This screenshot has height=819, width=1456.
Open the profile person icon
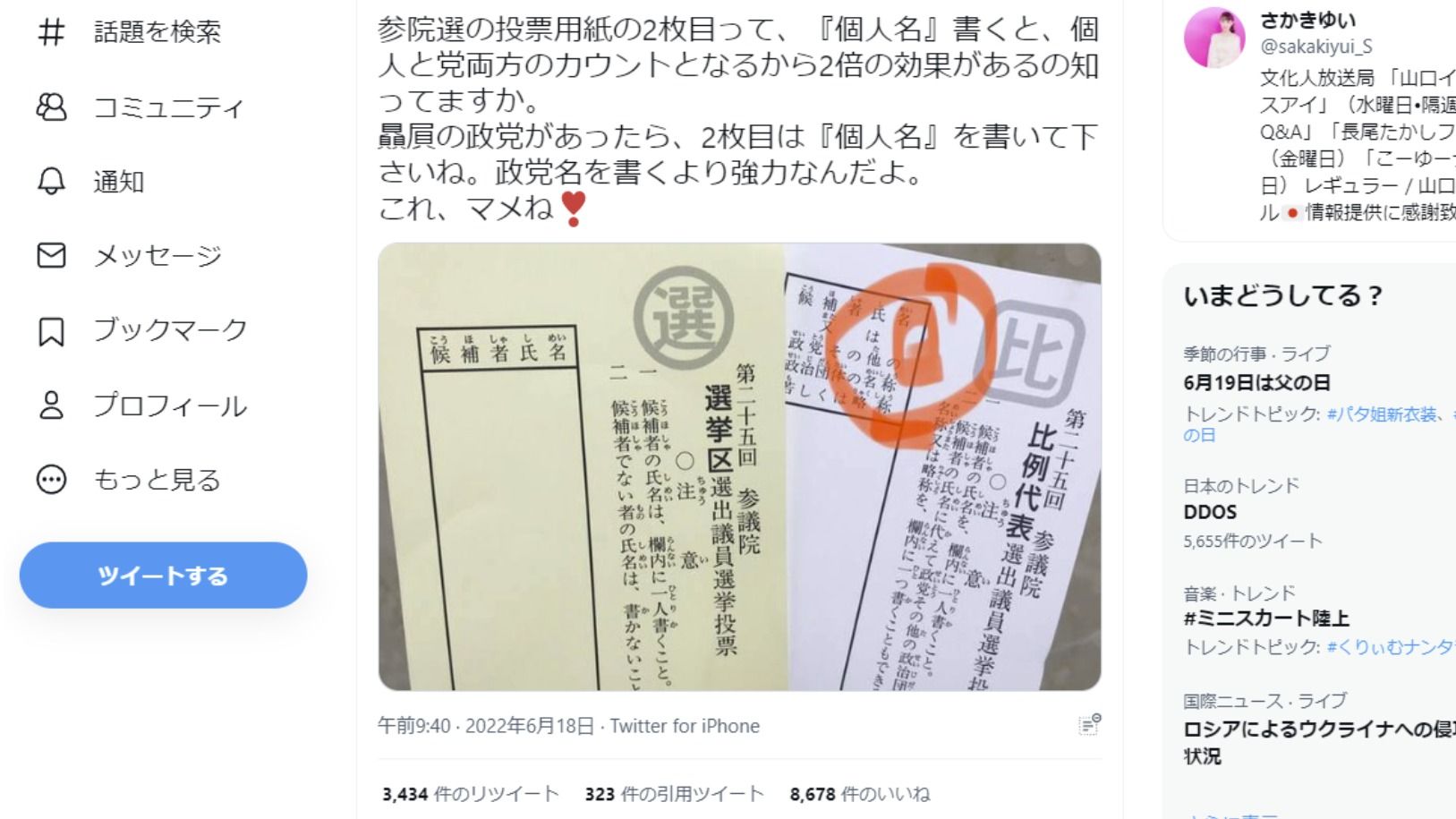point(51,405)
